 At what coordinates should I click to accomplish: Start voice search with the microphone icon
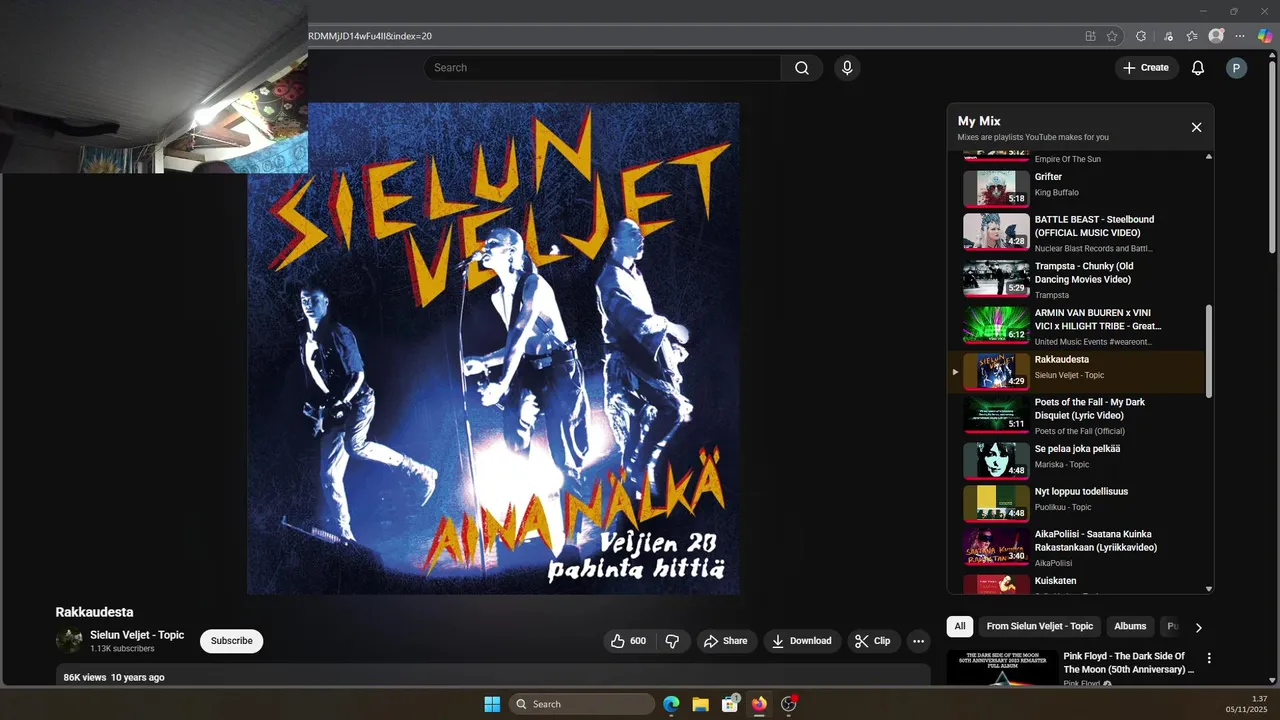pyautogui.click(x=847, y=68)
